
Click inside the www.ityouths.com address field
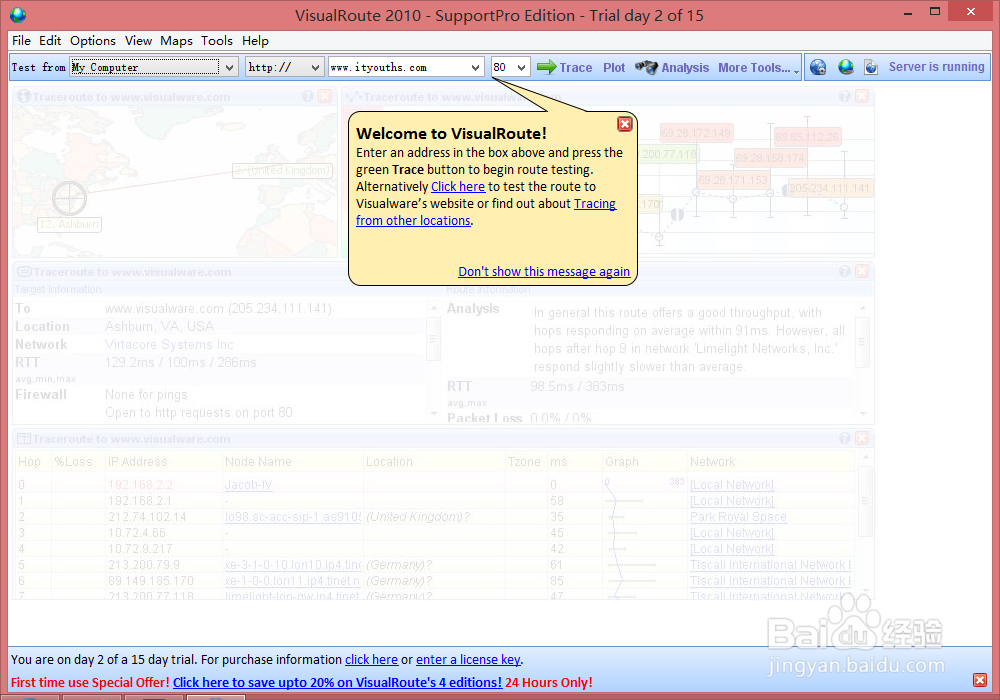coord(397,67)
